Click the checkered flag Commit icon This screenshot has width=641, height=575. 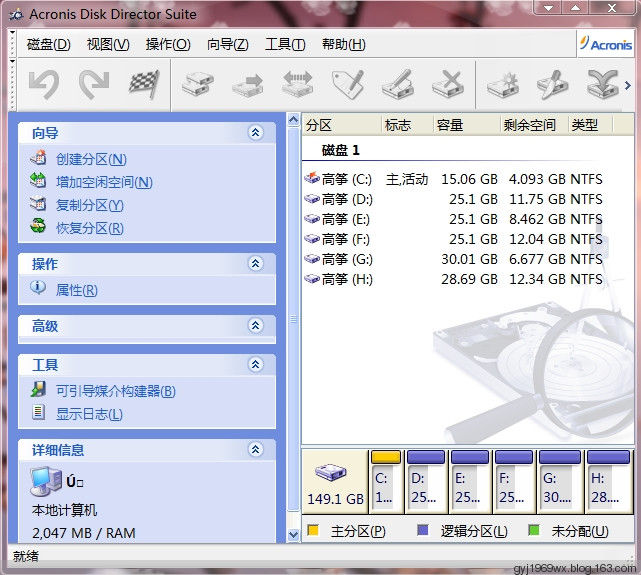tap(144, 85)
